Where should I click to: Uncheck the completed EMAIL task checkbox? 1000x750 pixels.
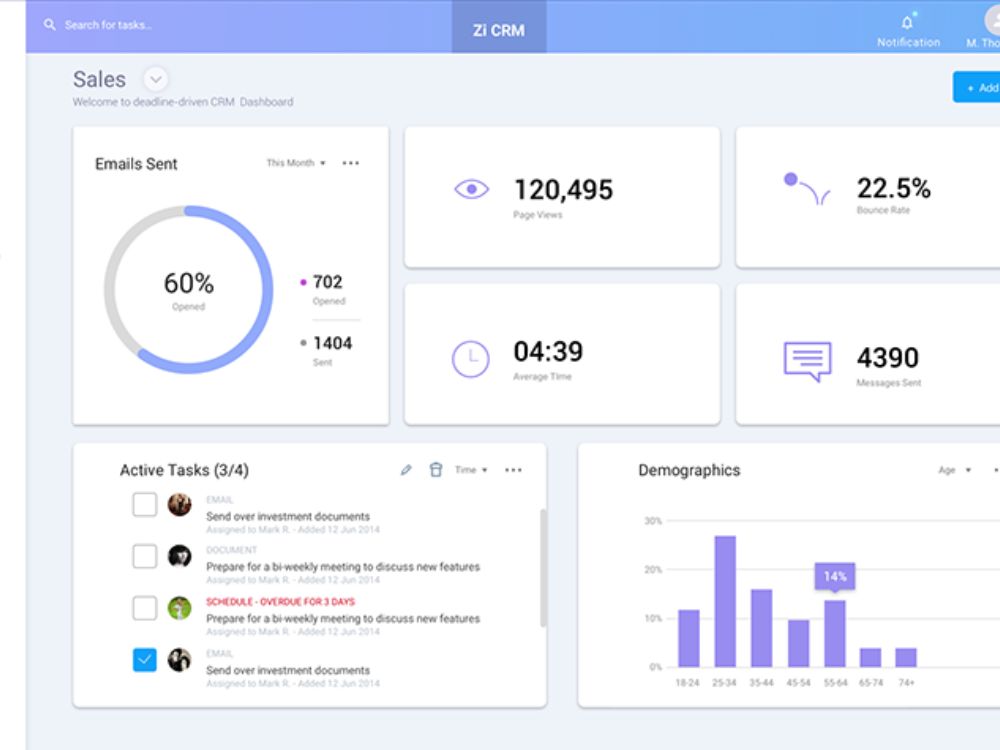click(145, 659)
